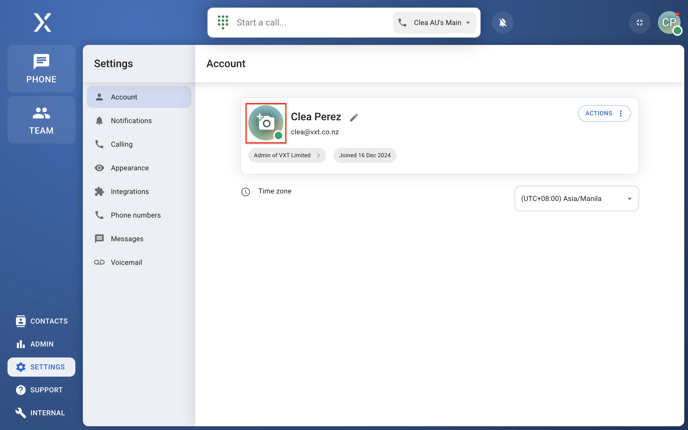
Task: Go to CONTACTS
Action: [41, 321]
